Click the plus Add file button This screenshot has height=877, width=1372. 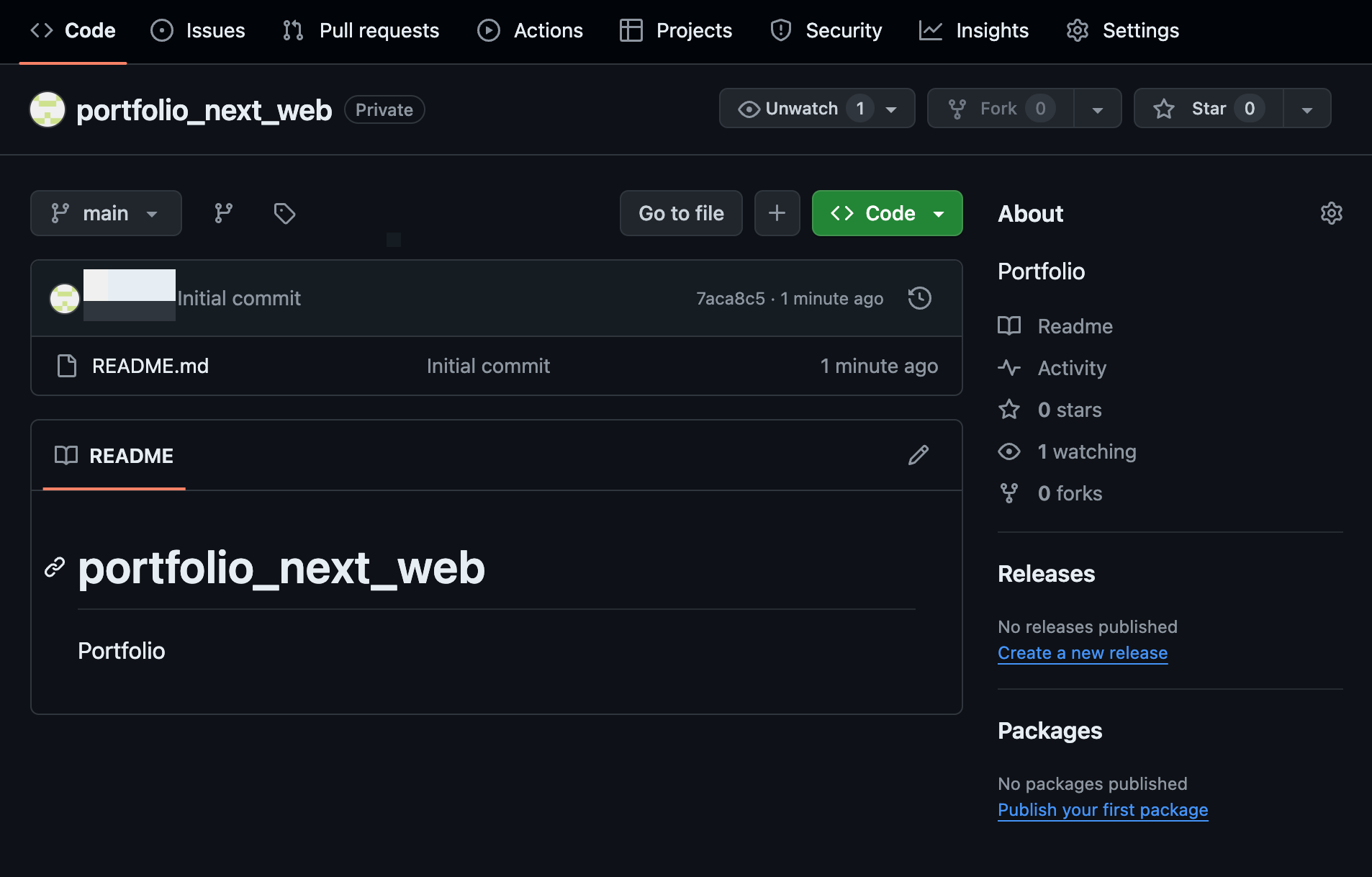point(777,213)
